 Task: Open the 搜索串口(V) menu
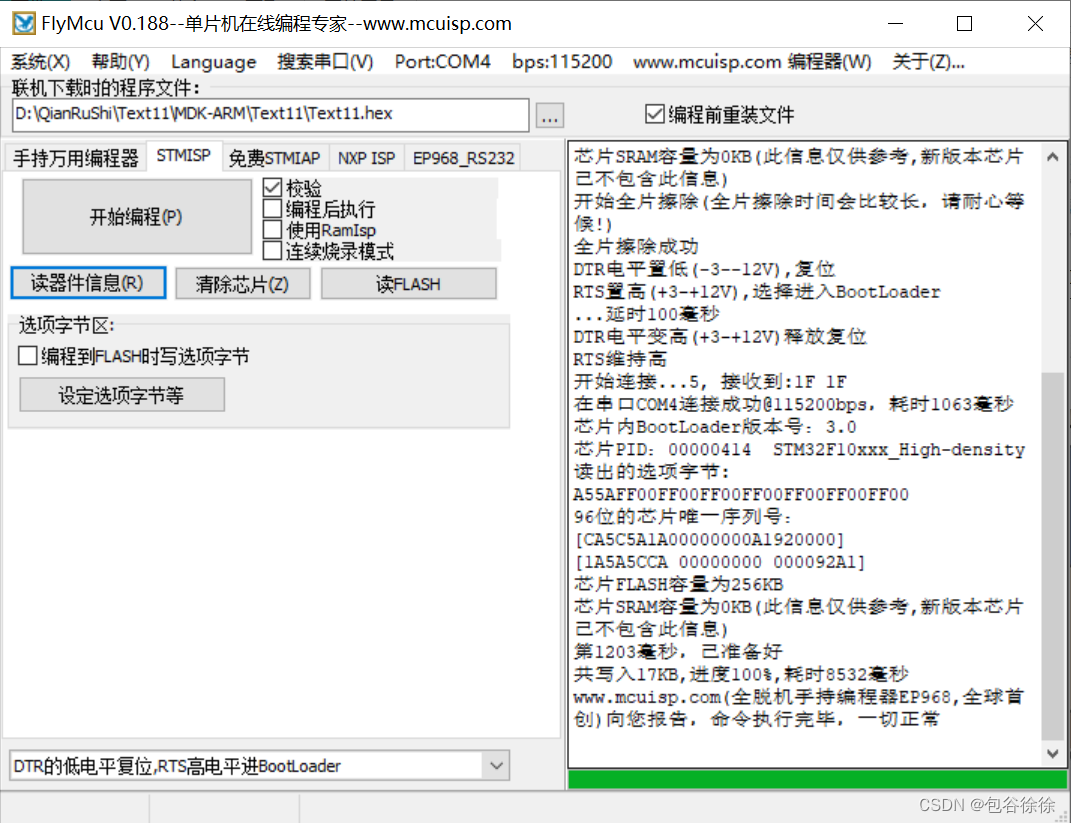325,62
